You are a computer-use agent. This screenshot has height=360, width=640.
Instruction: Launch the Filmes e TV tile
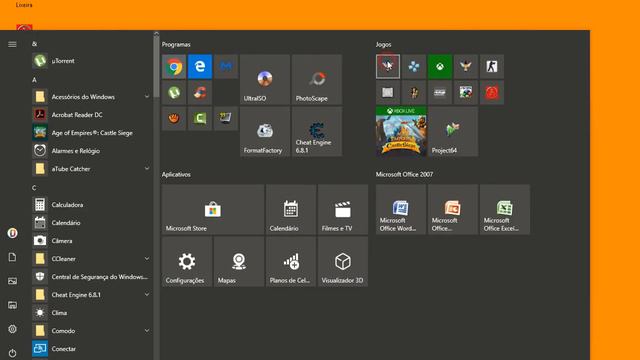343,209
